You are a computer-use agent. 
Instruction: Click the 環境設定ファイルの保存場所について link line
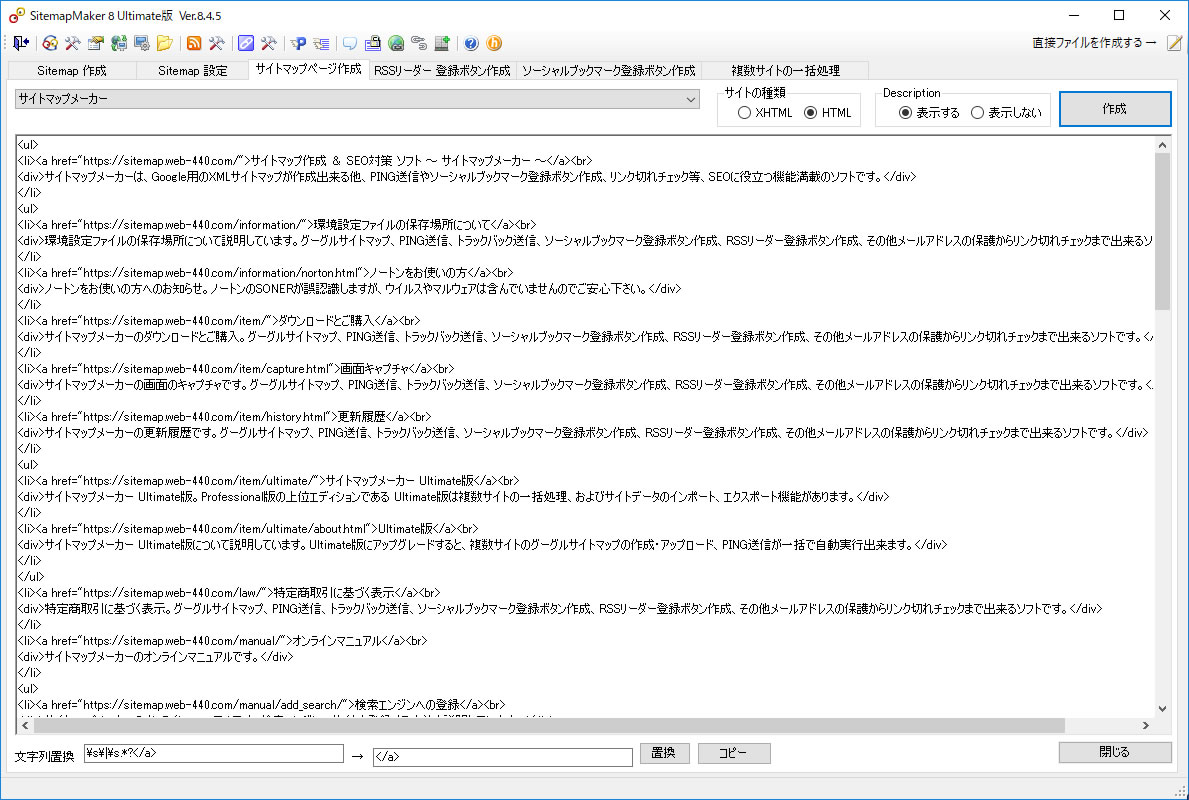click(x=277, y=224)
